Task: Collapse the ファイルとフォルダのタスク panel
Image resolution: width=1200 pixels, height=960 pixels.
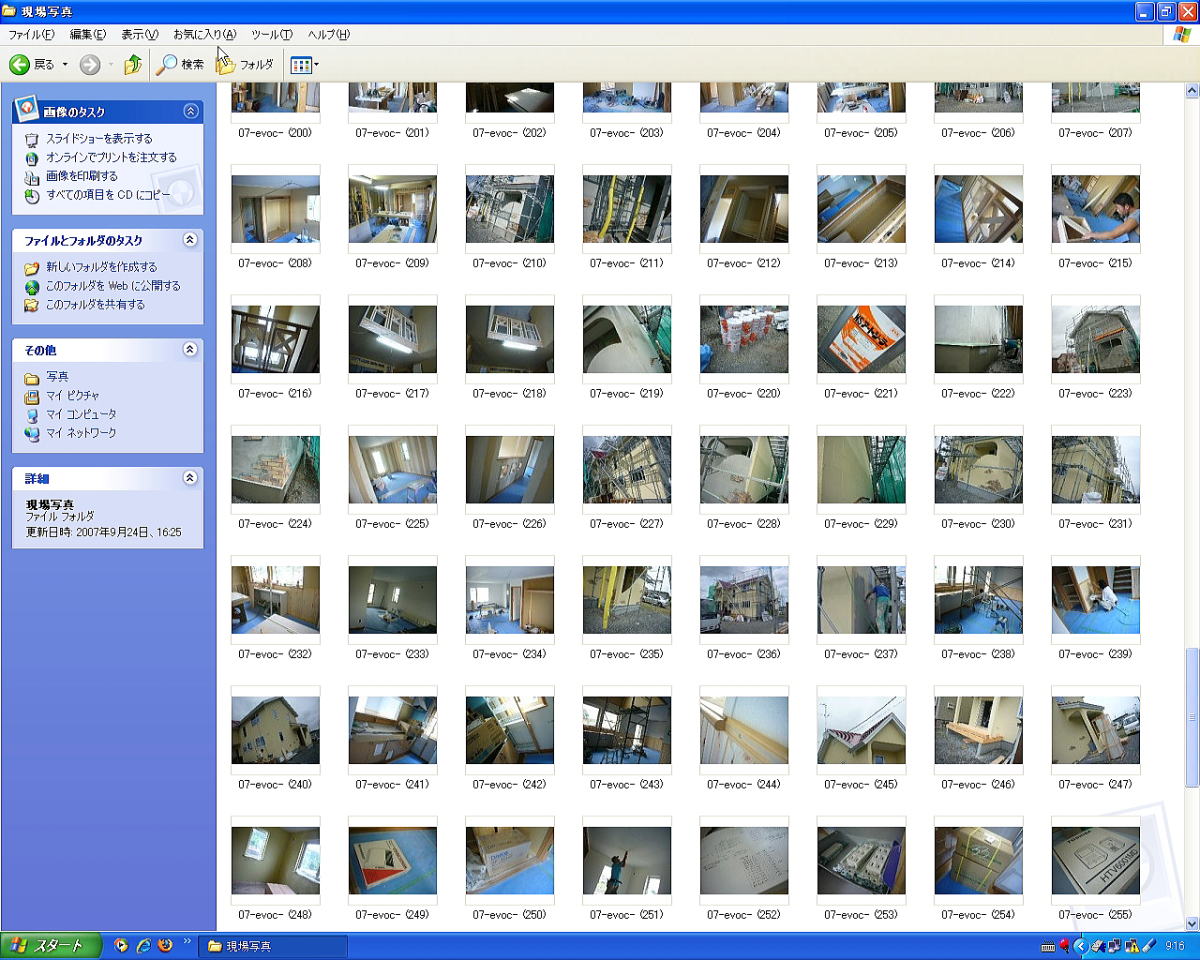Action: click(x=190, y=240)
